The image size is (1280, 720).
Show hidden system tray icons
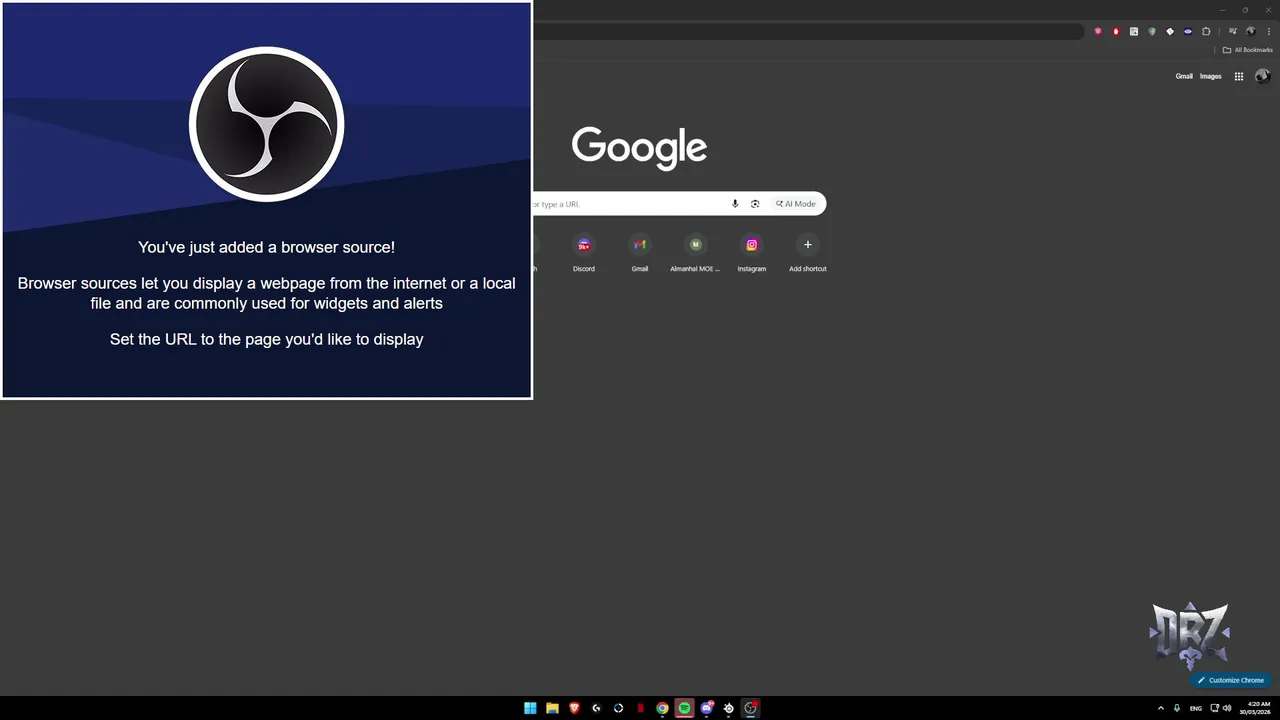(1160, 708)
